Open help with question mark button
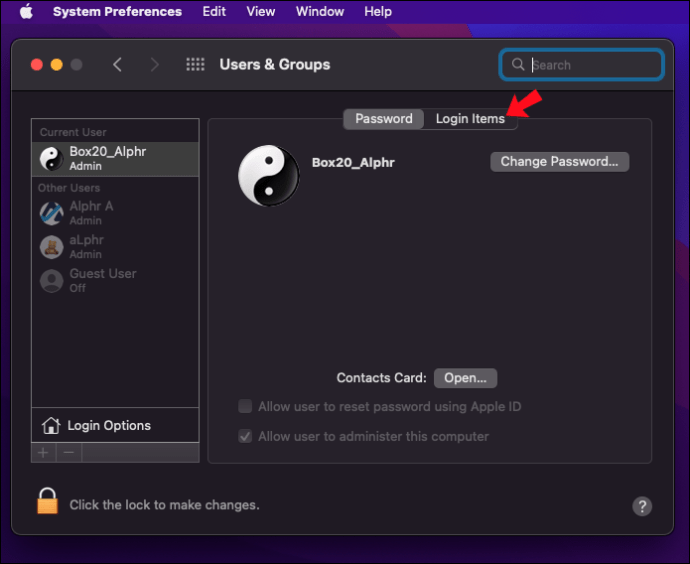 pos(642,506)
